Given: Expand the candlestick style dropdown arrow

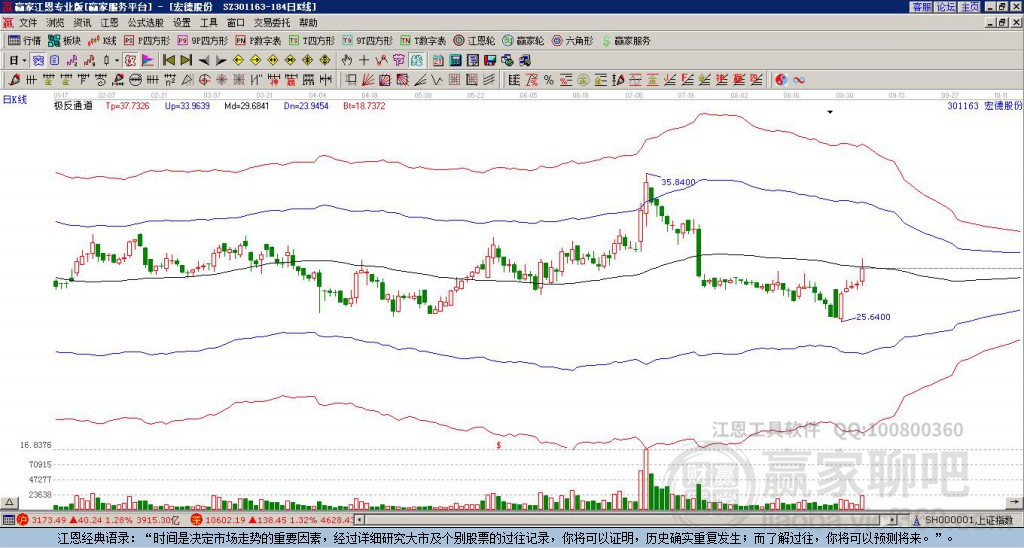Looking at the screenshot, I should (x=116, y=60).
